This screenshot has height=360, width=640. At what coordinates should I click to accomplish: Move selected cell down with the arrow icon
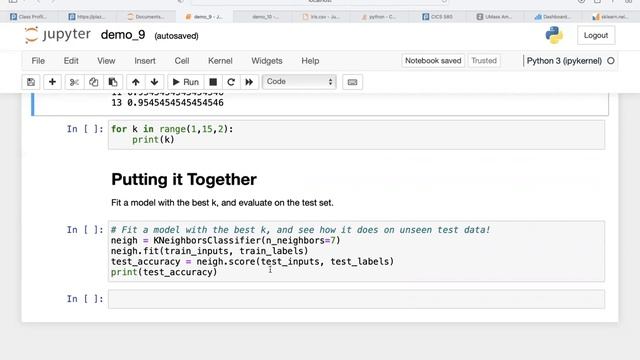pyautogui.click(x=154, y=82)
